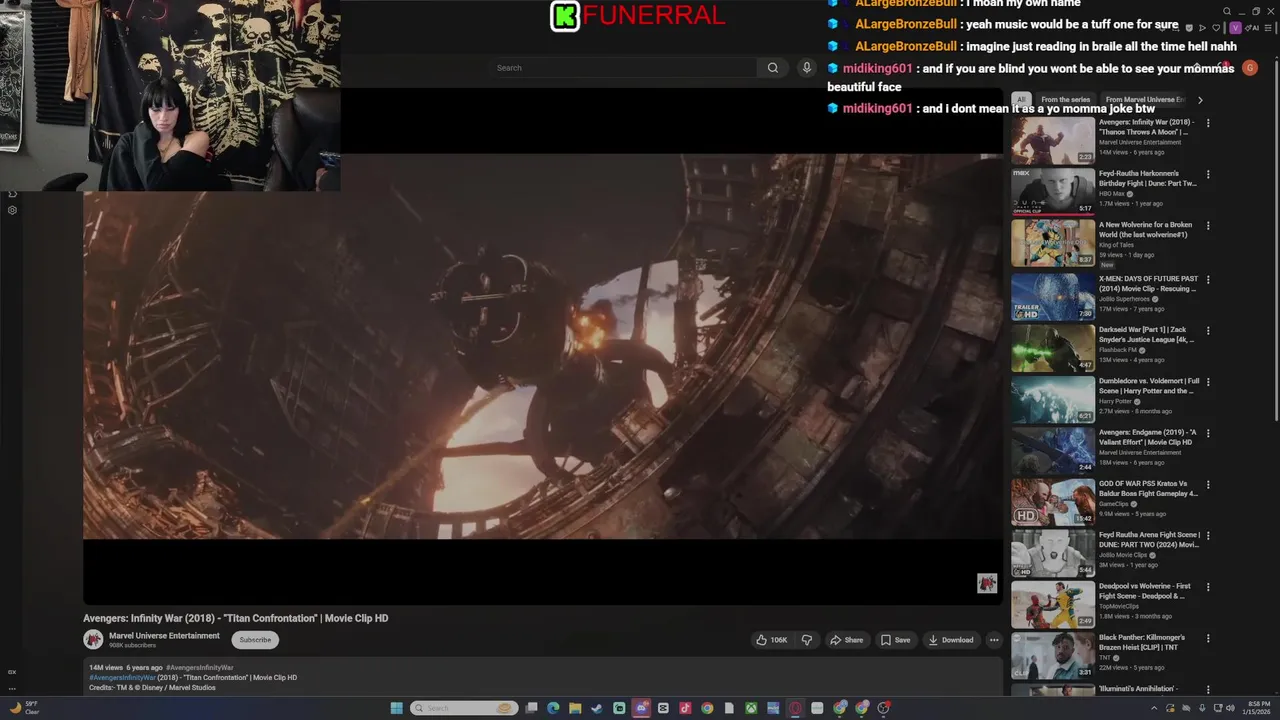Open Dumbledore vs. Voldemort full scene title
The height and width of the screenshot is (720, 1280).
(x=1149, y=386)
